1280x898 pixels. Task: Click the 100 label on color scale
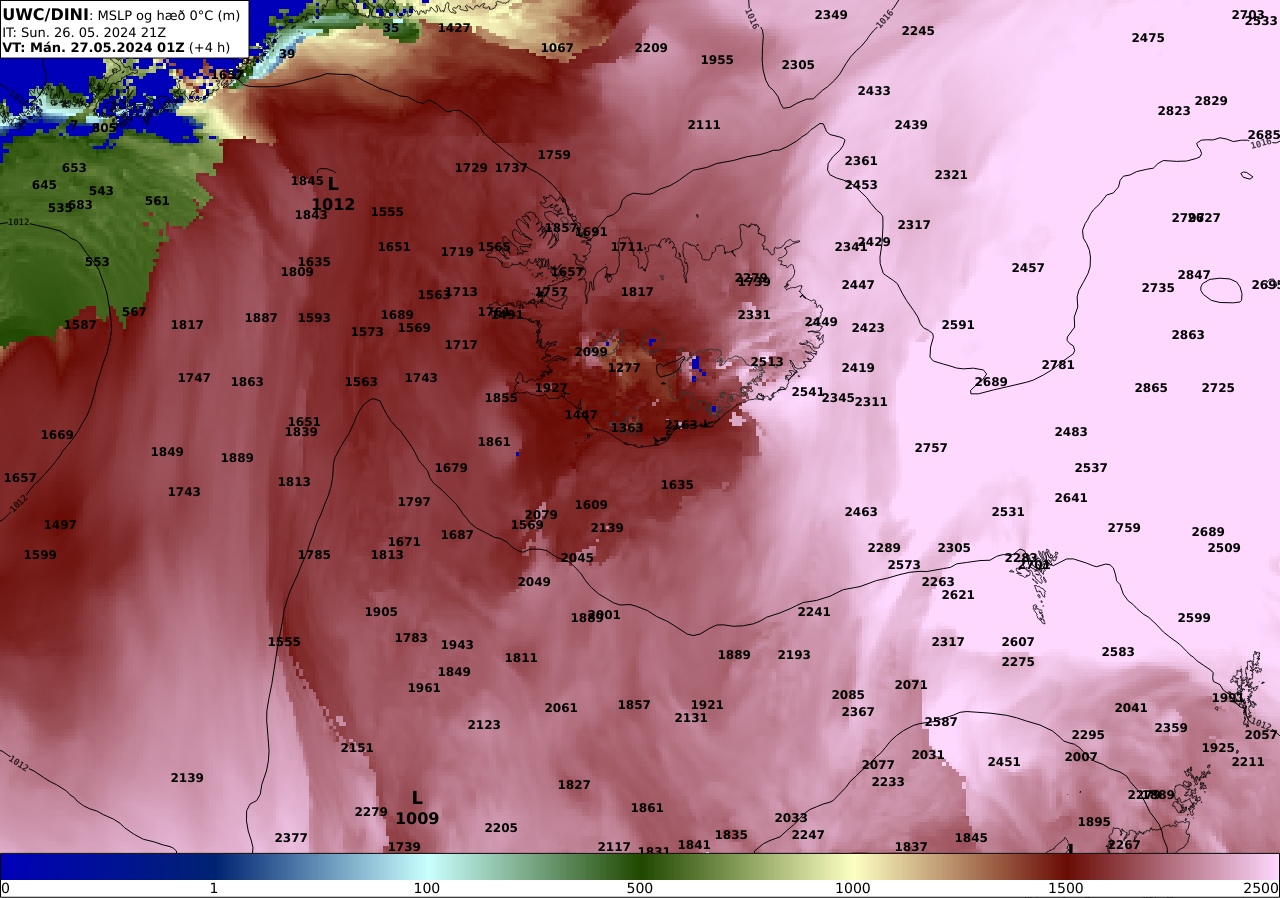click(427, 888)
